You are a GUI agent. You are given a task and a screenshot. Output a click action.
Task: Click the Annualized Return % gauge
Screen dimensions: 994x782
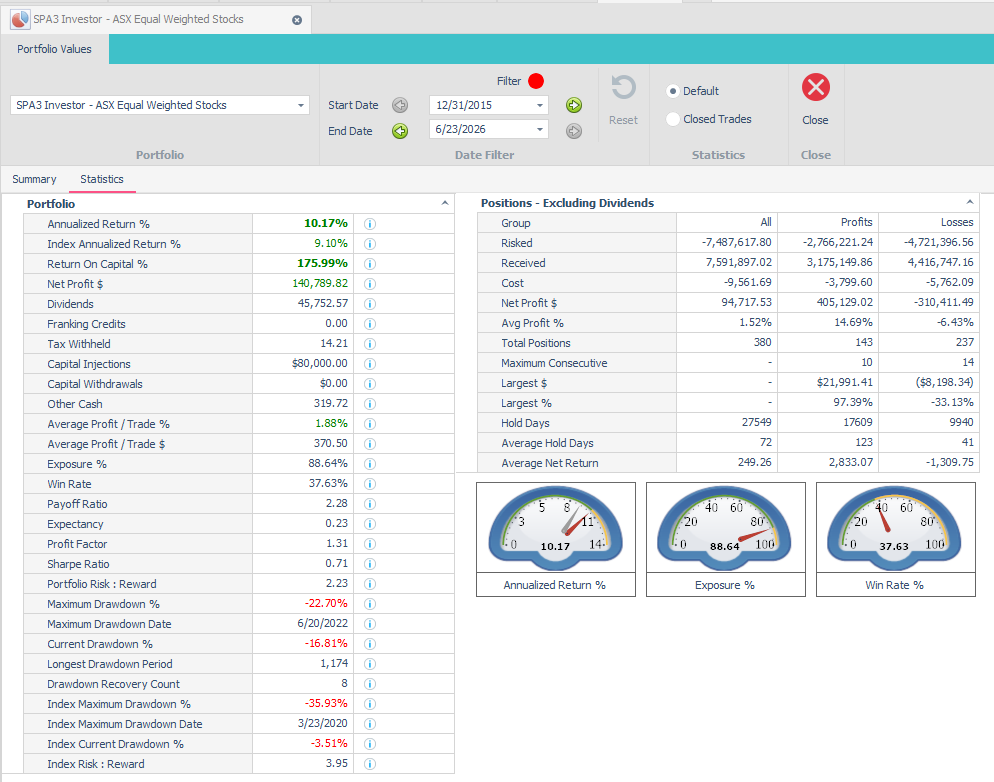click(x=556, y=528)
